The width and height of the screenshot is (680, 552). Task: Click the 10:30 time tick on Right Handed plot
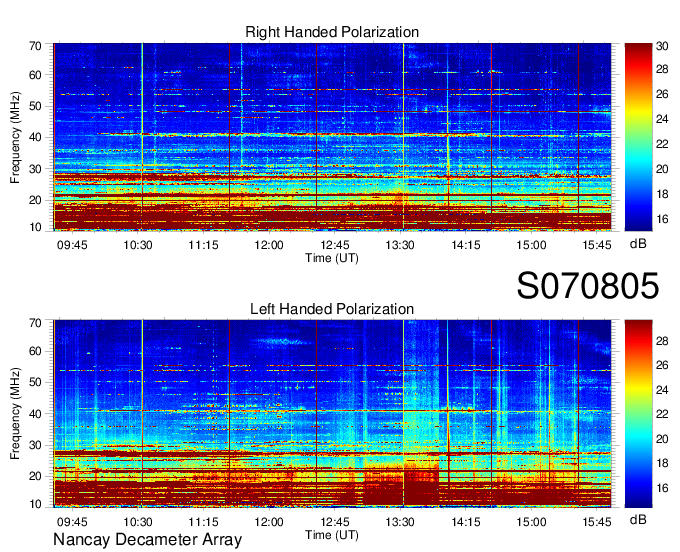137,245
